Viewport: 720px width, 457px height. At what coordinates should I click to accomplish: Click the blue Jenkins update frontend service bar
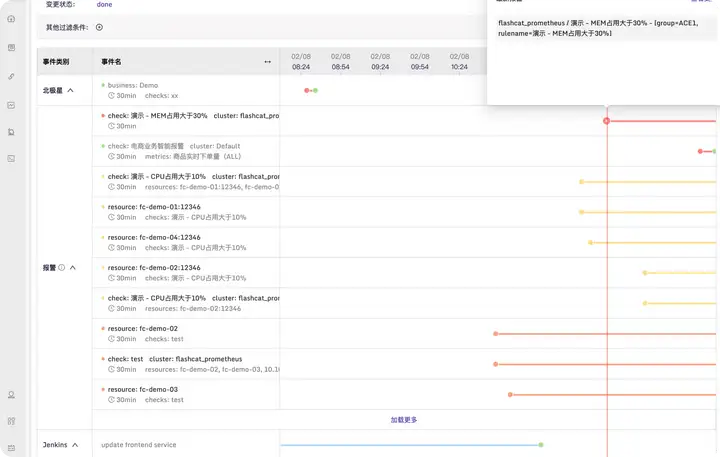[410, 444]
